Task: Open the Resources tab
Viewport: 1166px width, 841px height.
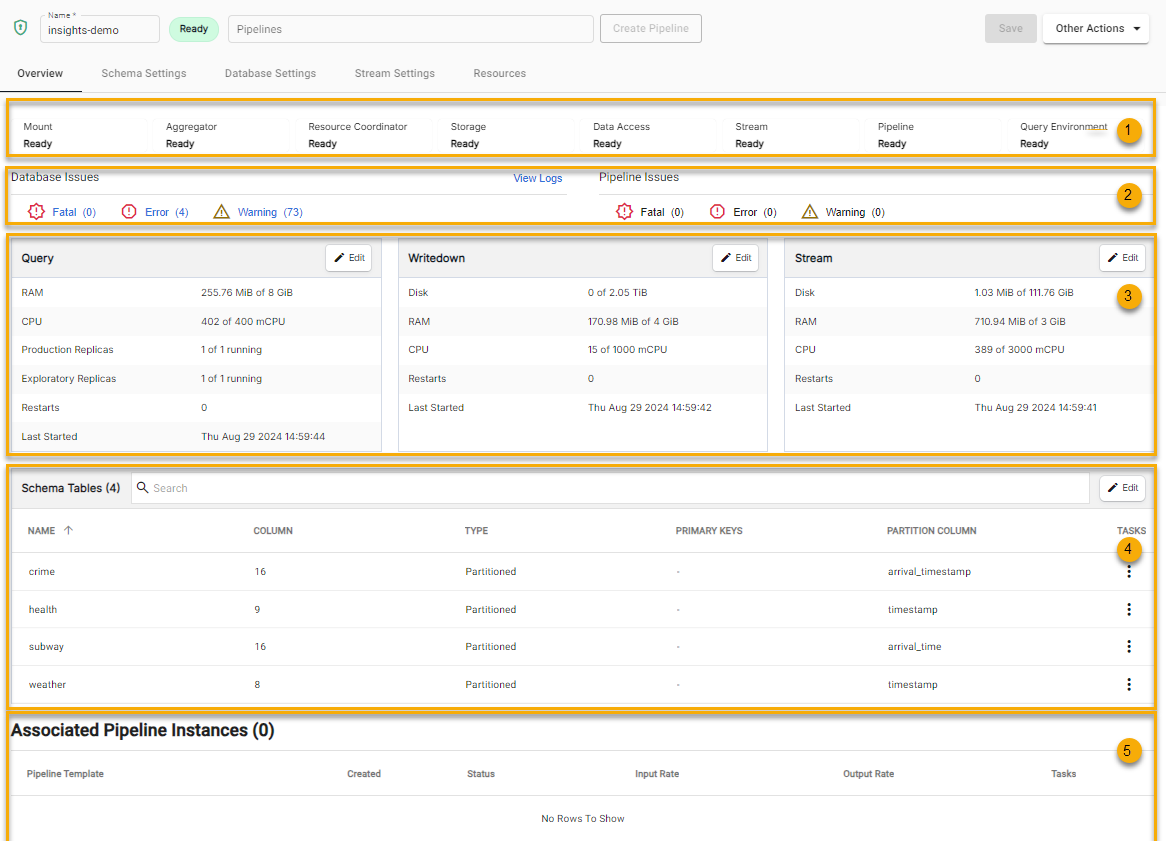Action: [x=500, y=73]
